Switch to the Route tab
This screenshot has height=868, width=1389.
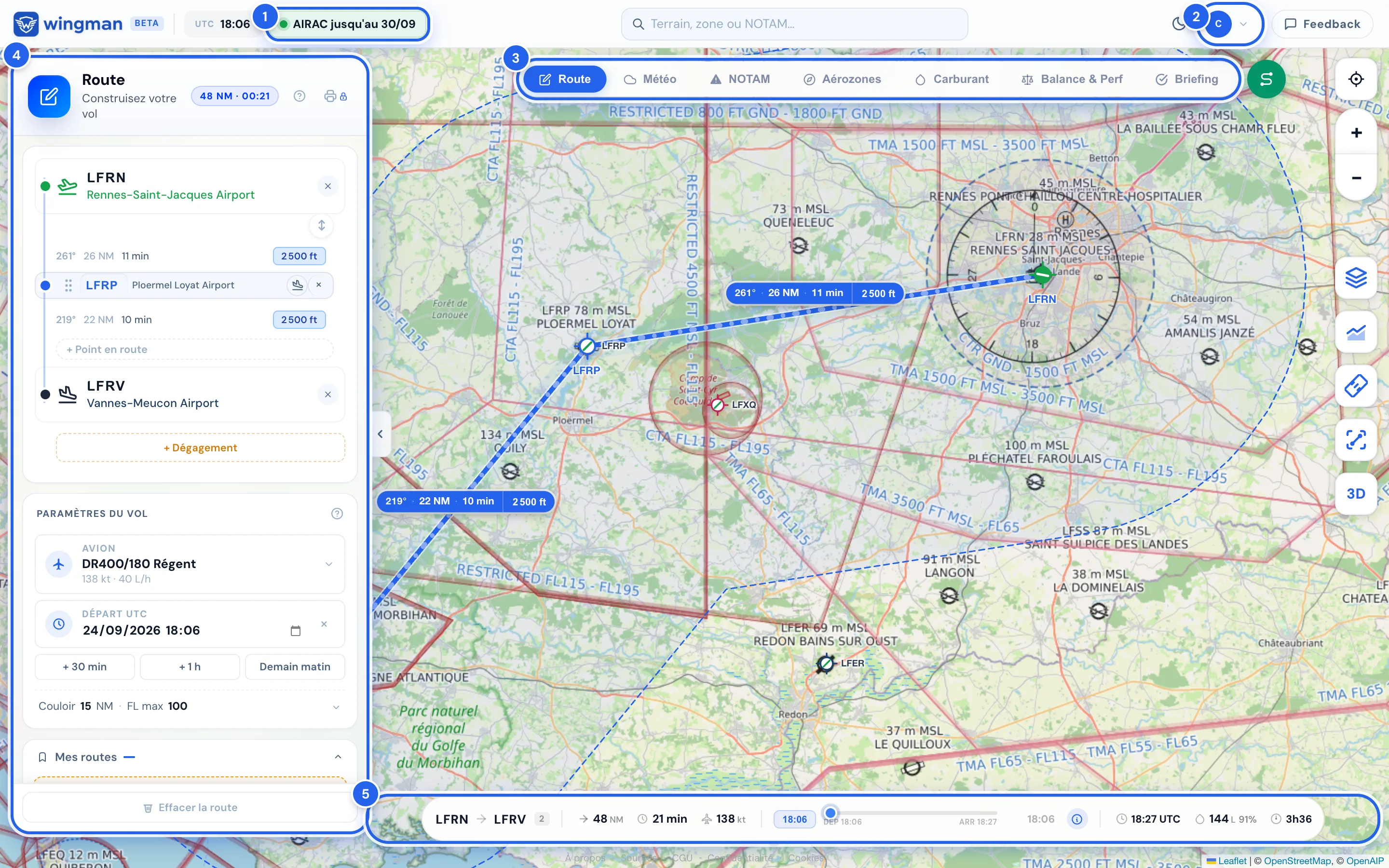pos(565,79)
